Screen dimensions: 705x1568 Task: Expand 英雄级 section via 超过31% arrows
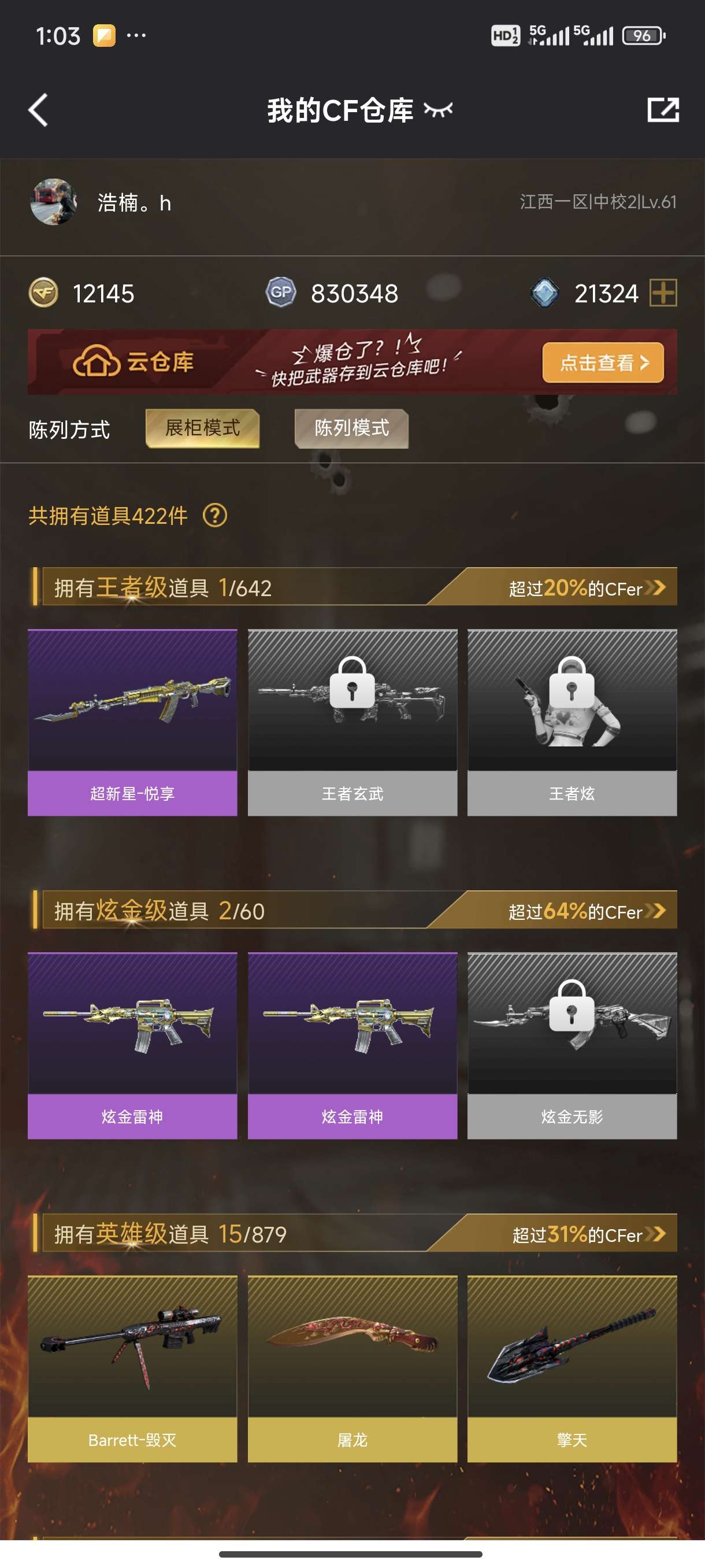(x=656, y=1234)
